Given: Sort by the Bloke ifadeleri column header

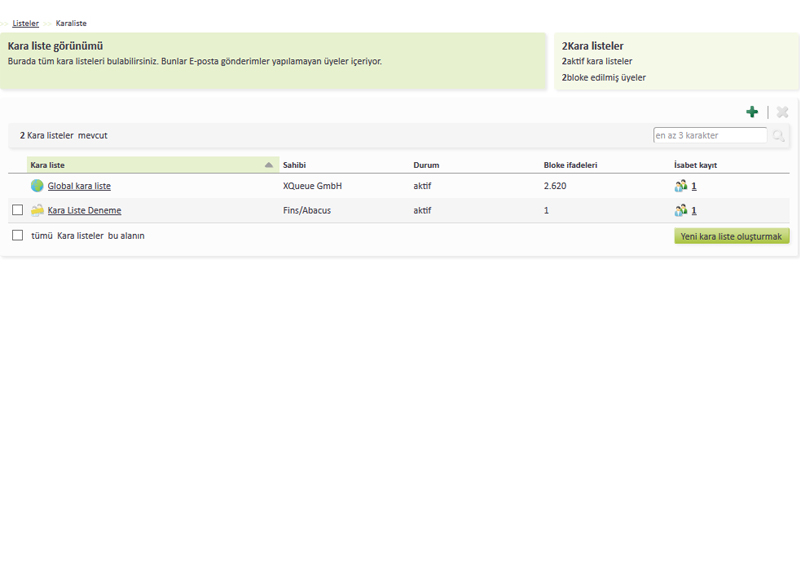Looking at the screenshot, I should click(x=570, y=165).
